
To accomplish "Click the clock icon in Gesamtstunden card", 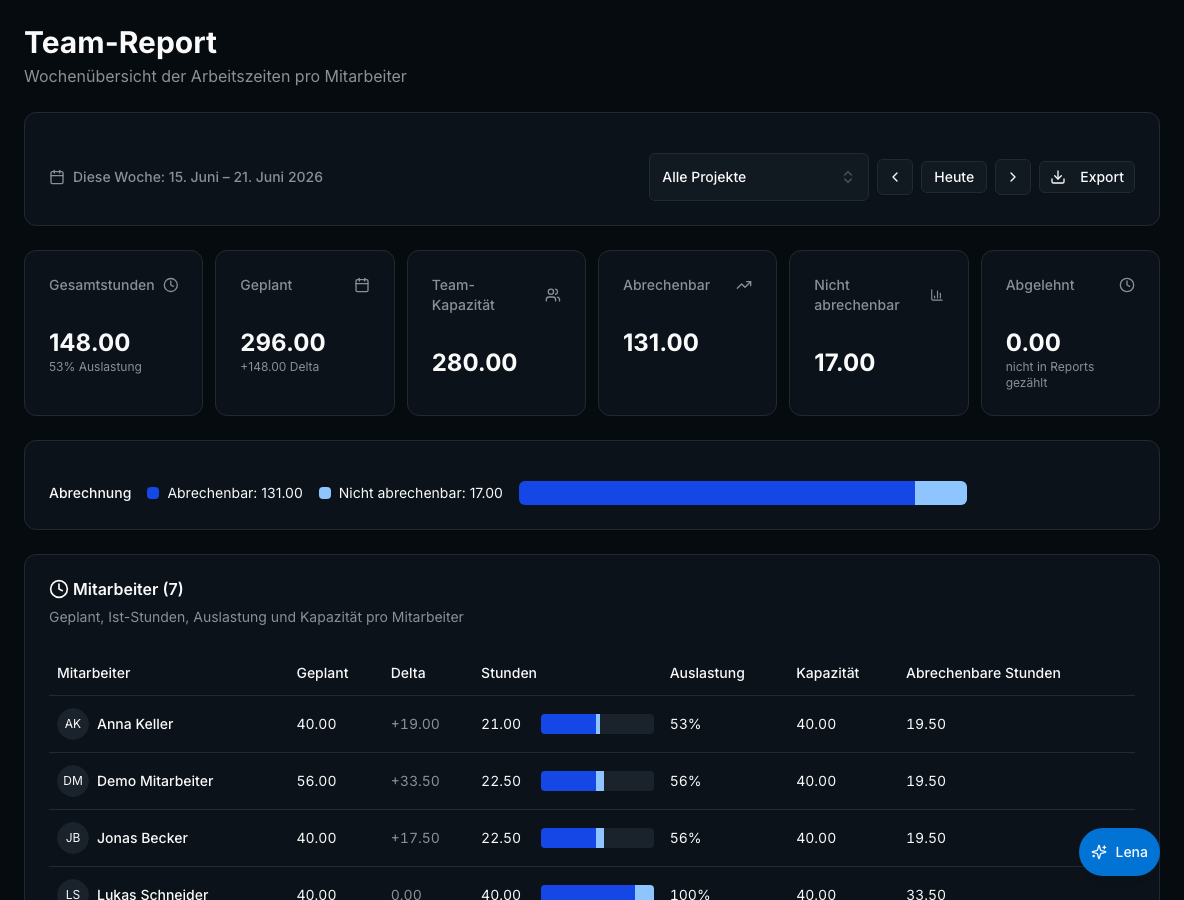I will click(171, 285).
